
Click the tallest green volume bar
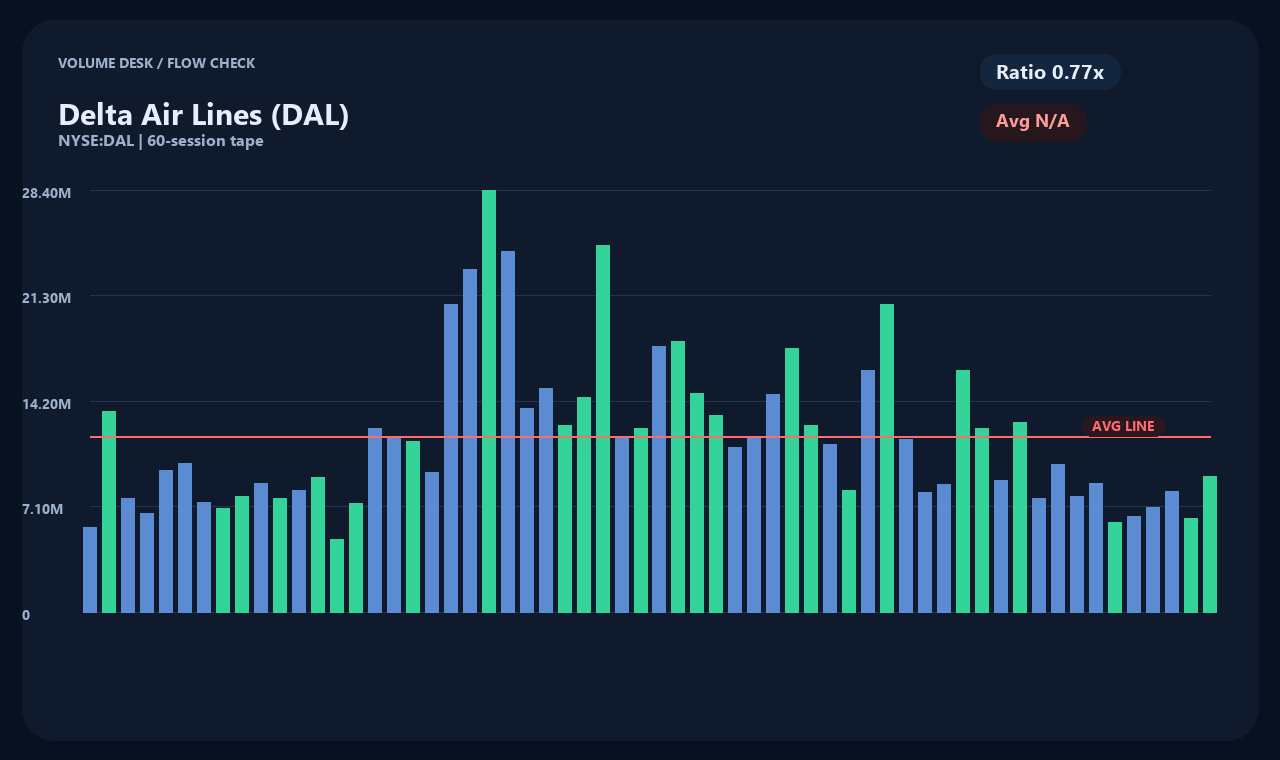pyautogui.click(x=489, y=401)
